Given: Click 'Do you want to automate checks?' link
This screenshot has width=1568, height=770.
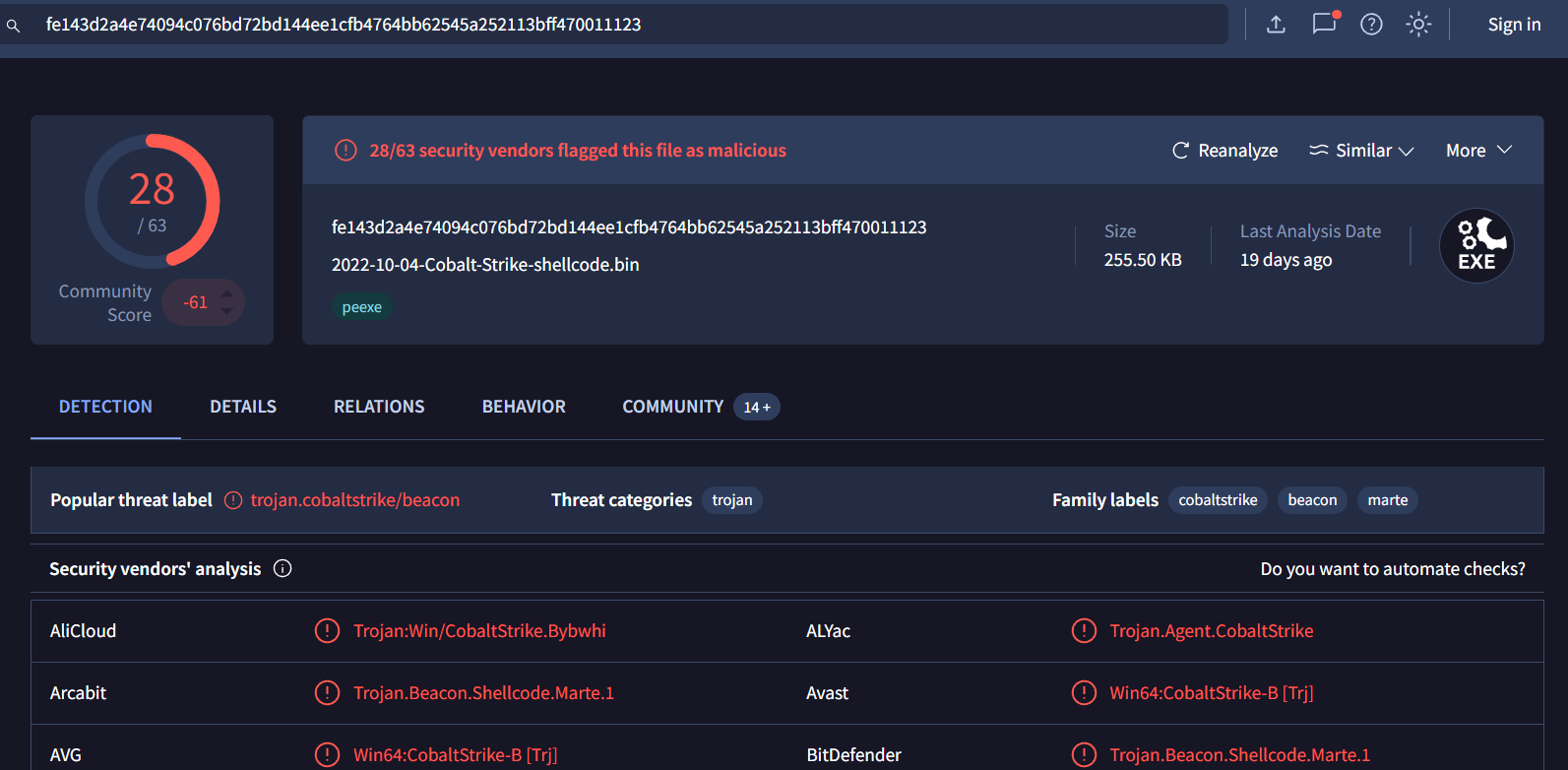Looking at the screenshot, I should [1393, 569].
